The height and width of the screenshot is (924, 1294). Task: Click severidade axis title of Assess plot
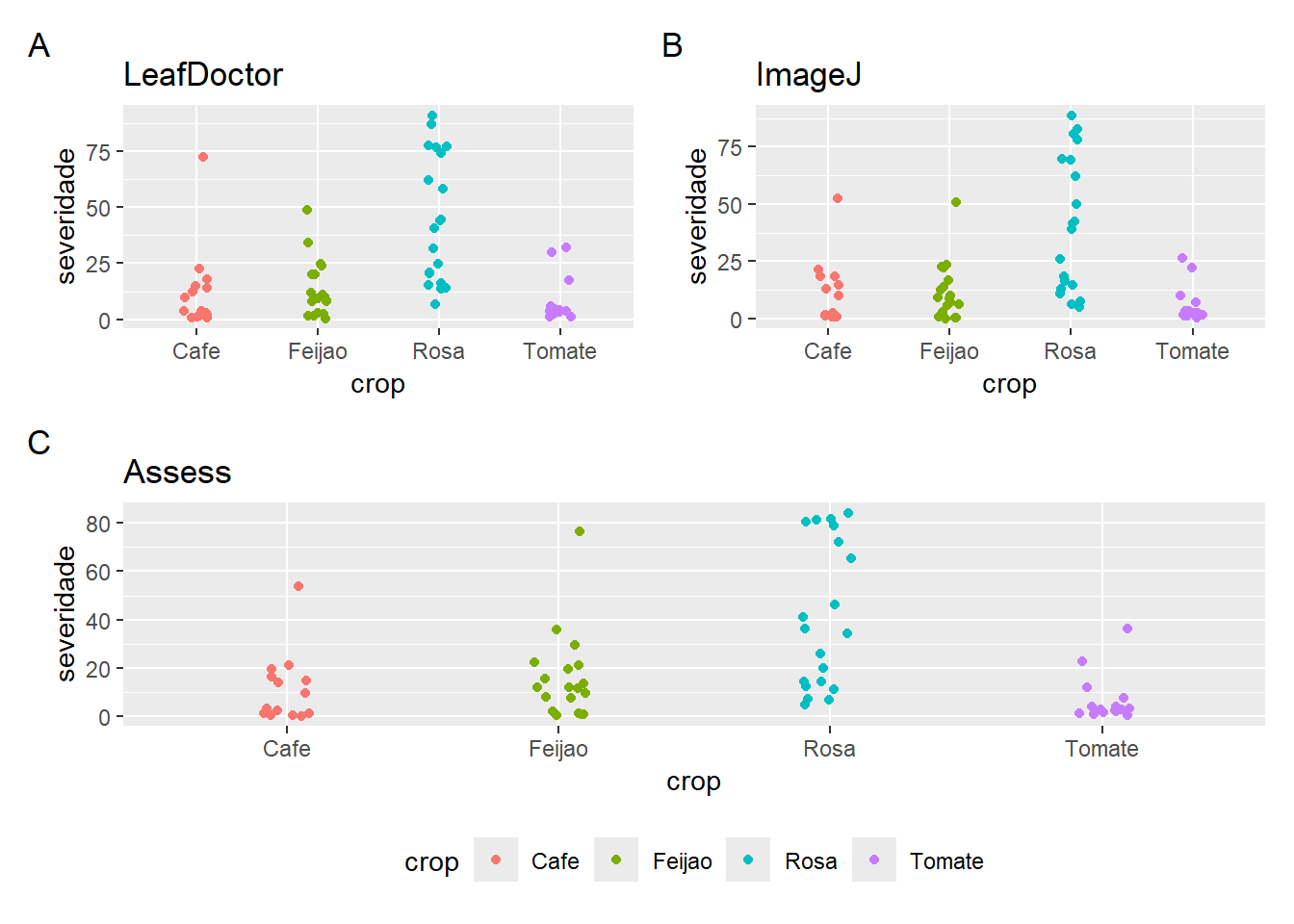[x=65, y=613]
